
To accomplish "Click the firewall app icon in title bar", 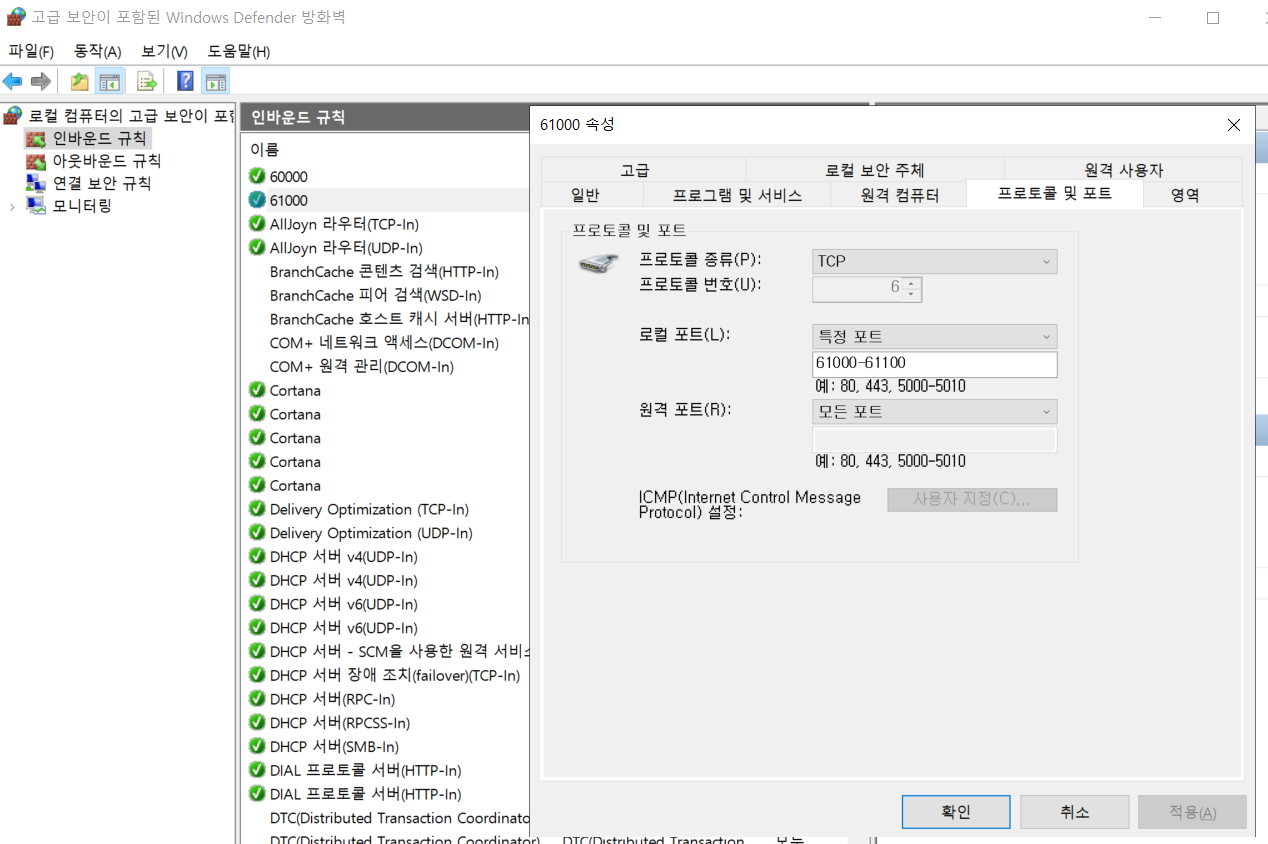I will click(15, 17).
